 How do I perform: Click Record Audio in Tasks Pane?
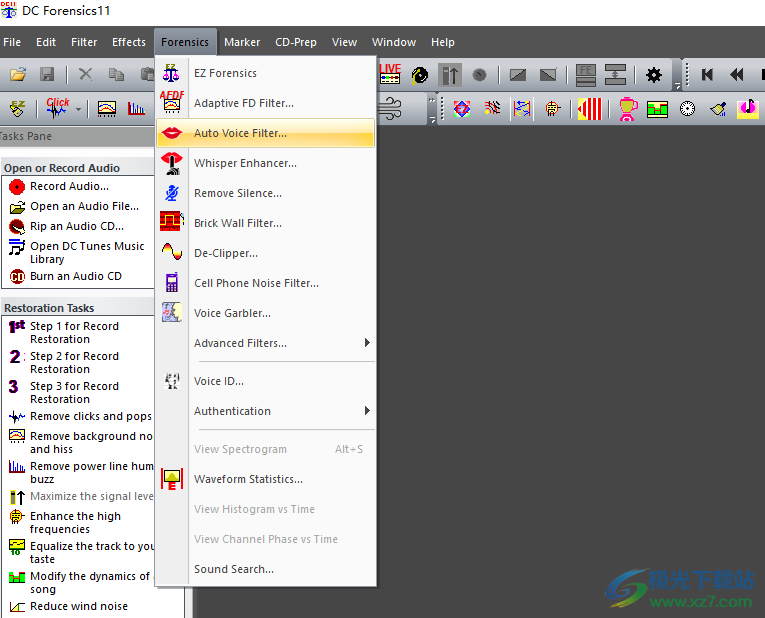(69, 186)
